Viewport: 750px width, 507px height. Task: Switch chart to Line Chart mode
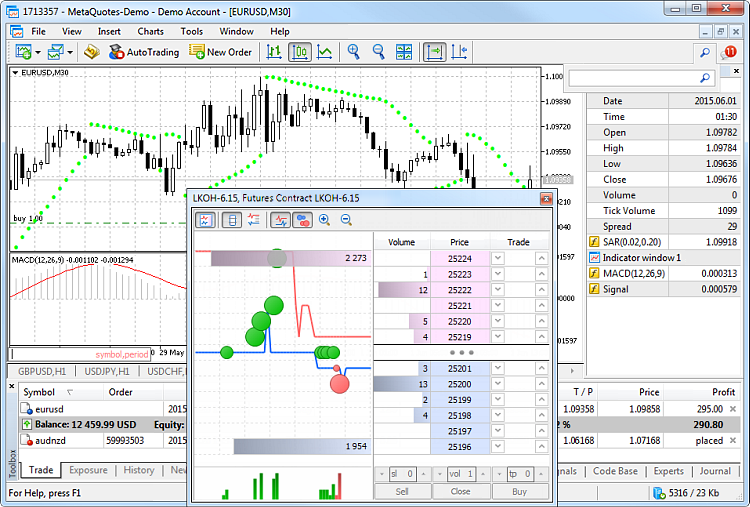point(325,52)
